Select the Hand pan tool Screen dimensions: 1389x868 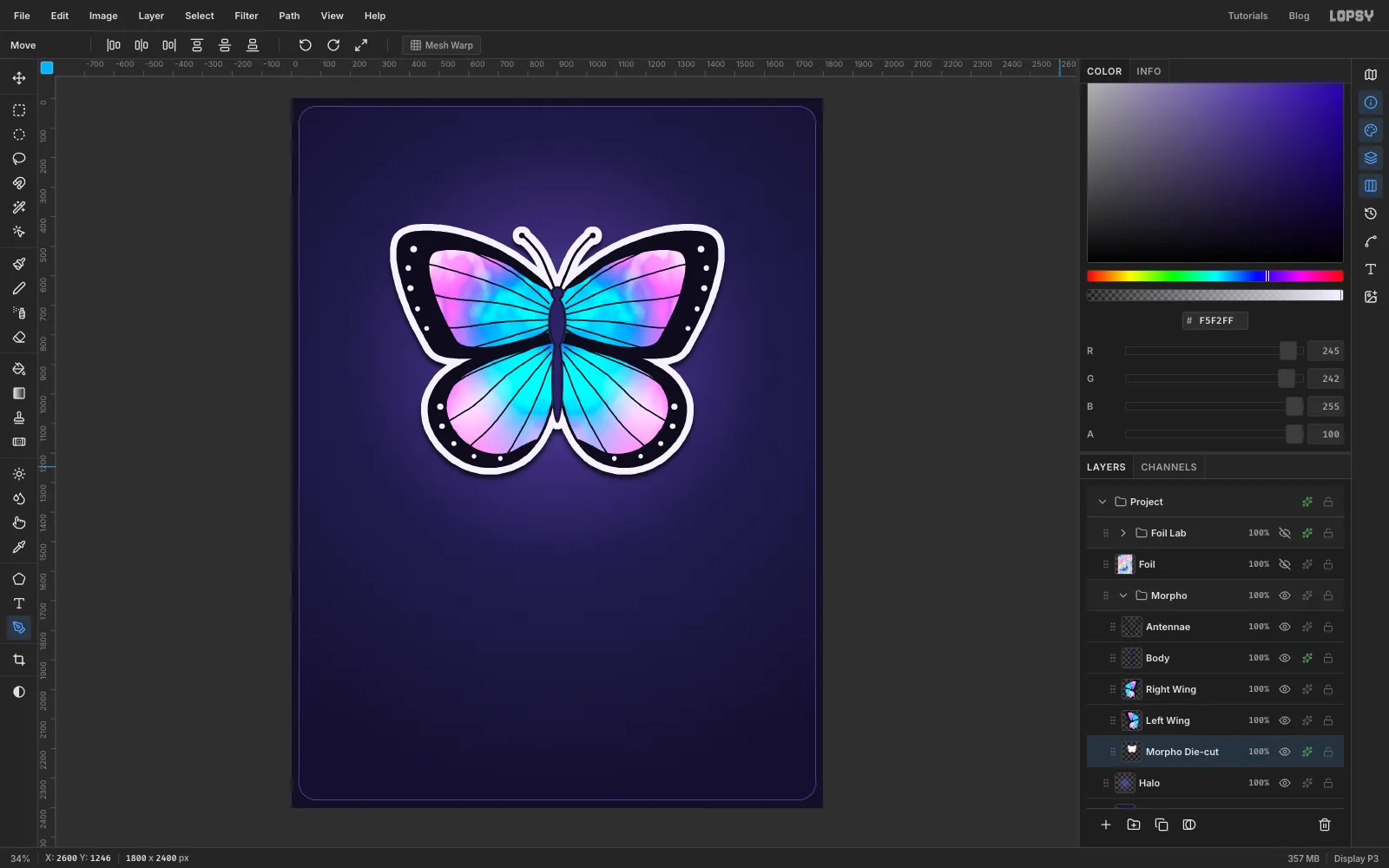(x=19, y=523)
